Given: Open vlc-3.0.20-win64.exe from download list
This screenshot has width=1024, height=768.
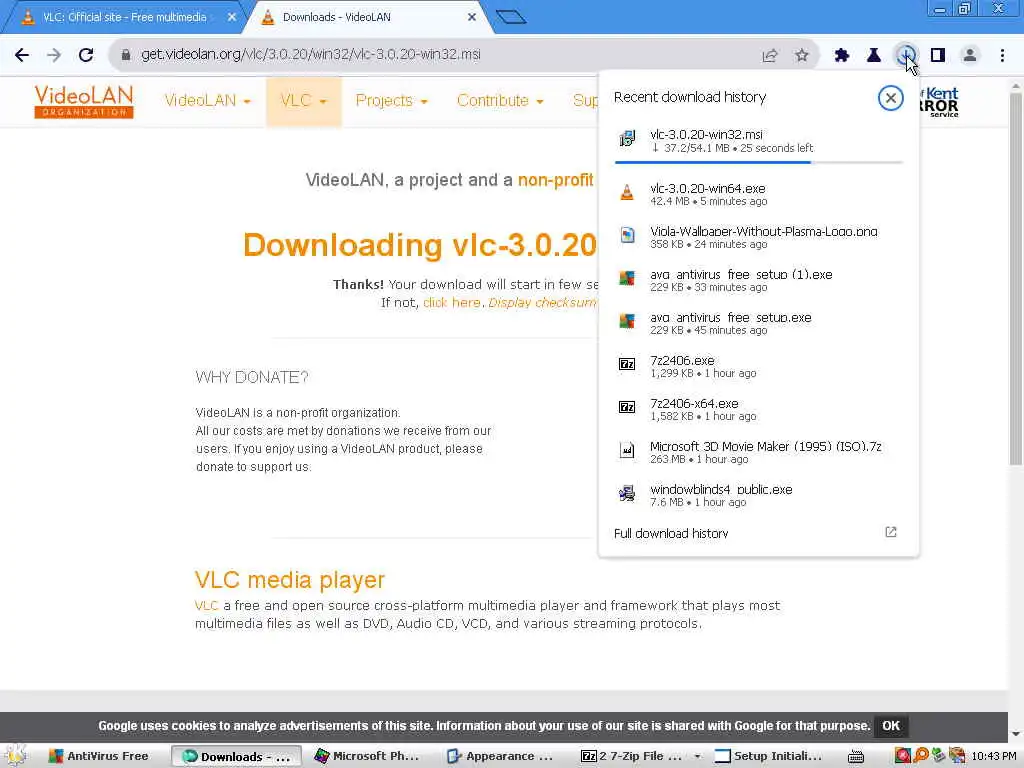Looking at the screenshot, I should click(758, 194).
